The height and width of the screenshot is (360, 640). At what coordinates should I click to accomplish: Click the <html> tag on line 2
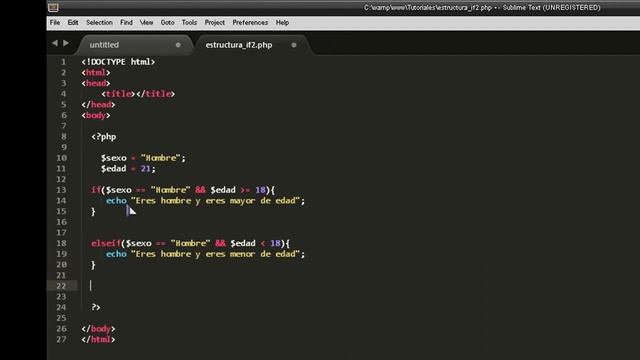pyautogui.click(x=96, y=73)
